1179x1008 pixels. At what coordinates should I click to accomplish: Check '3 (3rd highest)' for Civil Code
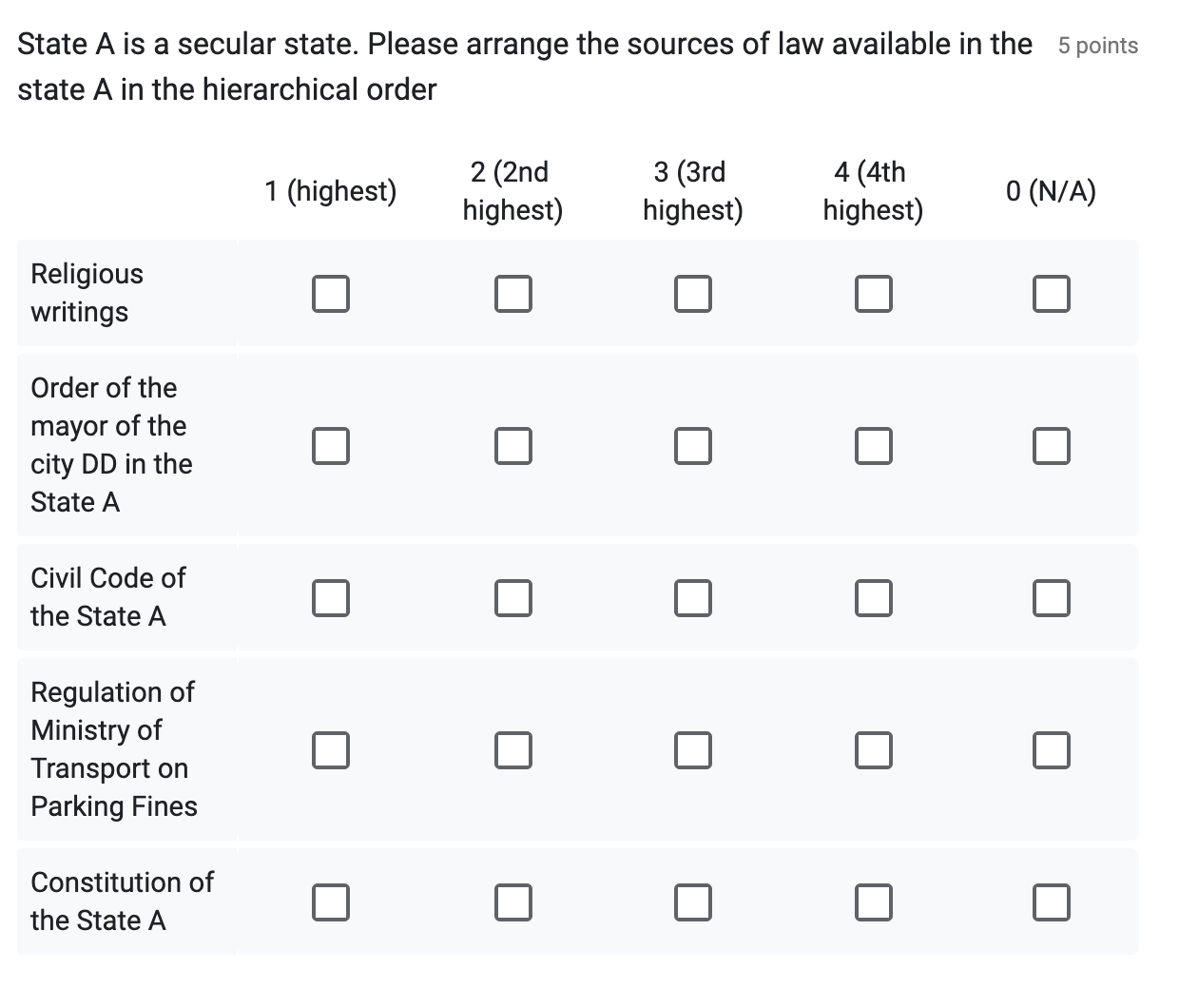[692, 598]
